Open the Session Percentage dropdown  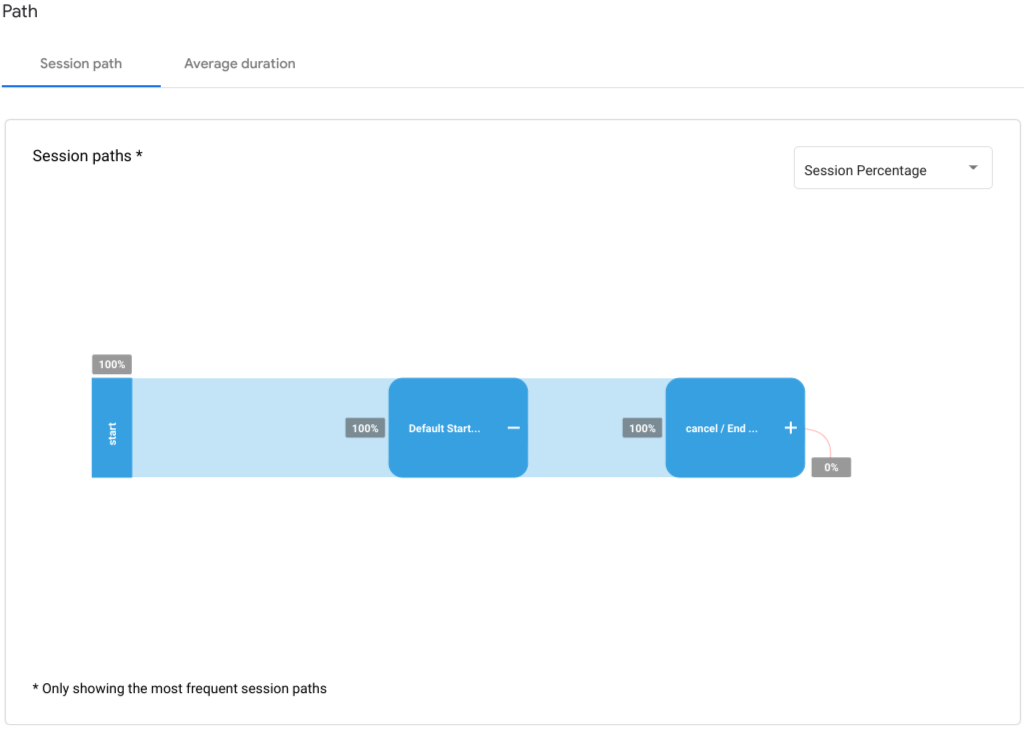[x=892, y=167]
